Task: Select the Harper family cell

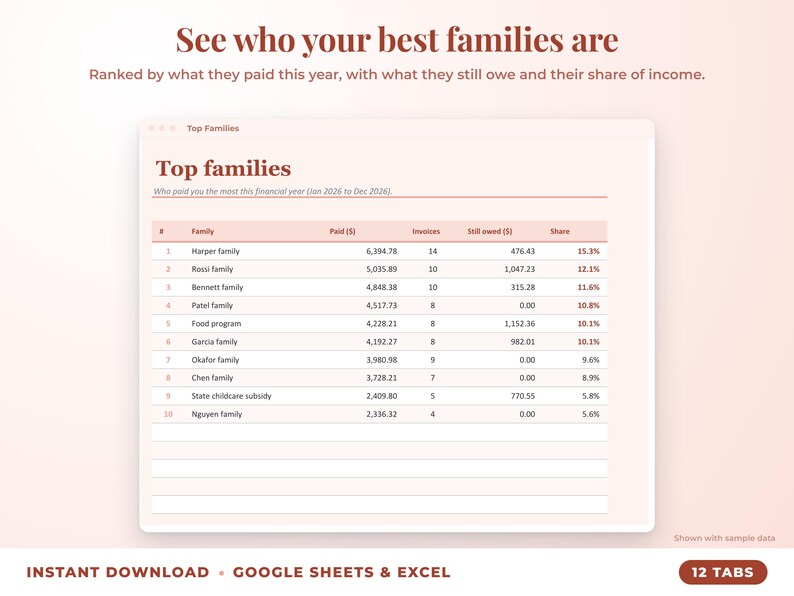Action: coord(215,251)
